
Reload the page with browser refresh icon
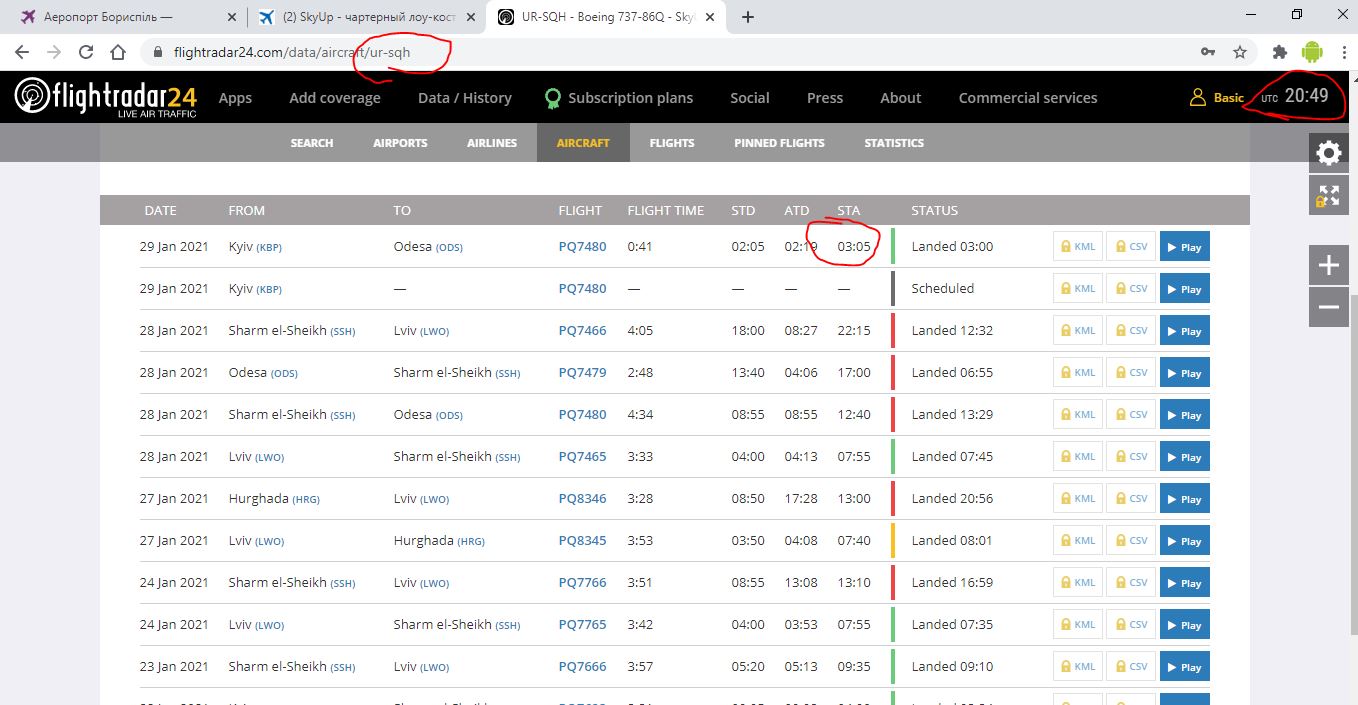tap(86, 52)
